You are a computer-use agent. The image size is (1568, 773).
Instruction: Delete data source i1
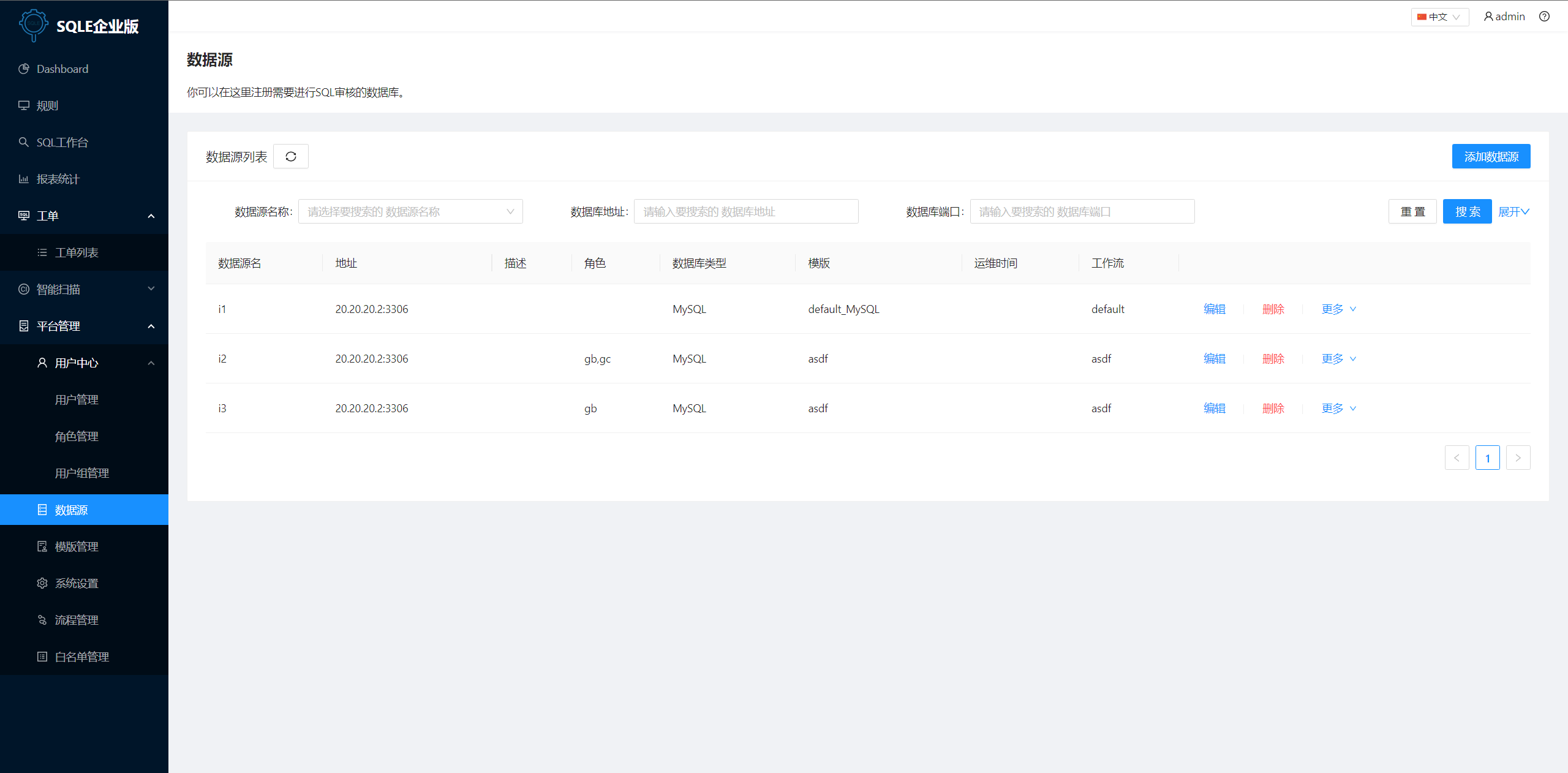pos(1273,309)
